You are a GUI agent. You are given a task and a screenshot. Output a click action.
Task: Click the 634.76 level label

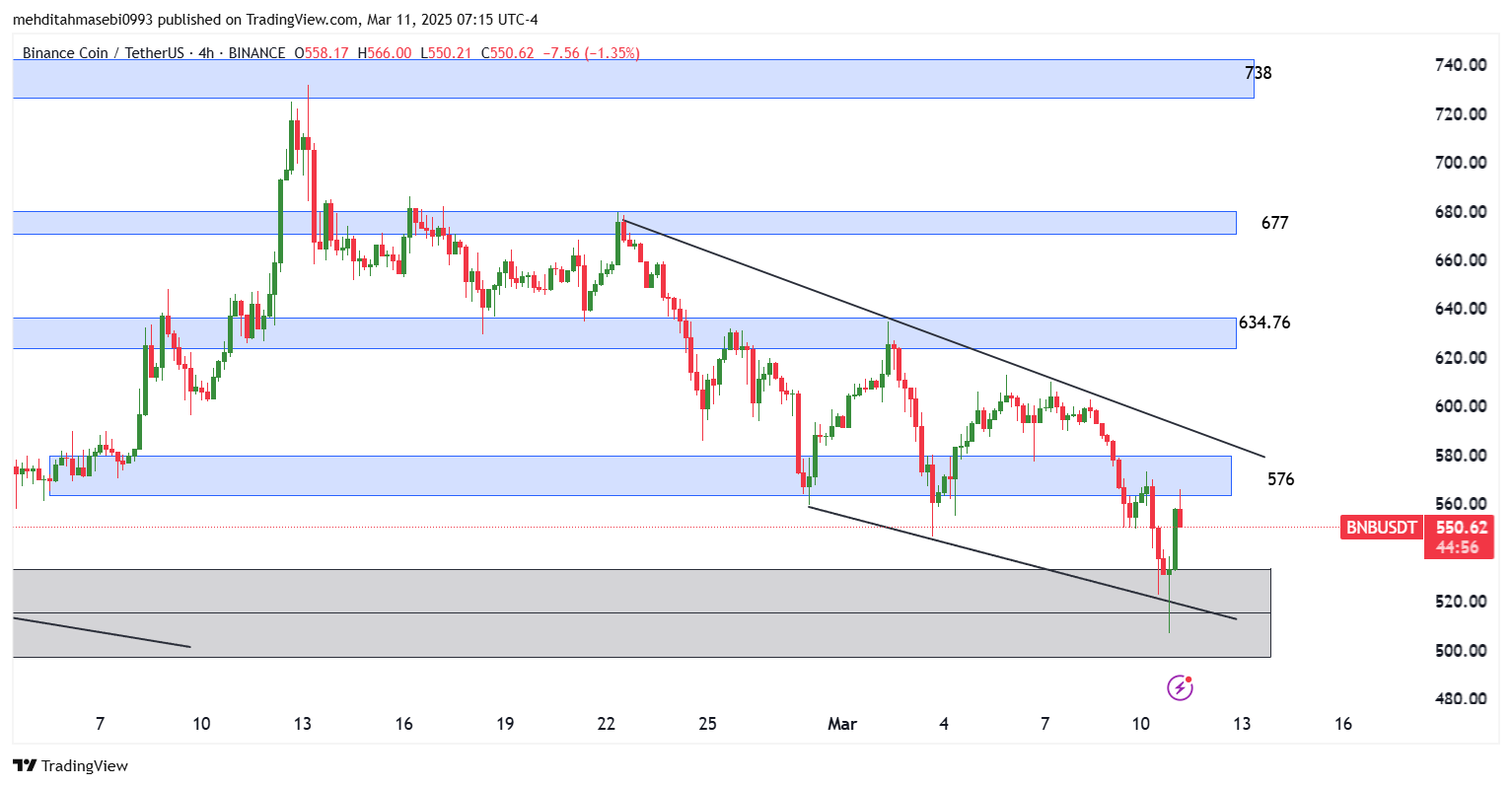pos(1264,322)
